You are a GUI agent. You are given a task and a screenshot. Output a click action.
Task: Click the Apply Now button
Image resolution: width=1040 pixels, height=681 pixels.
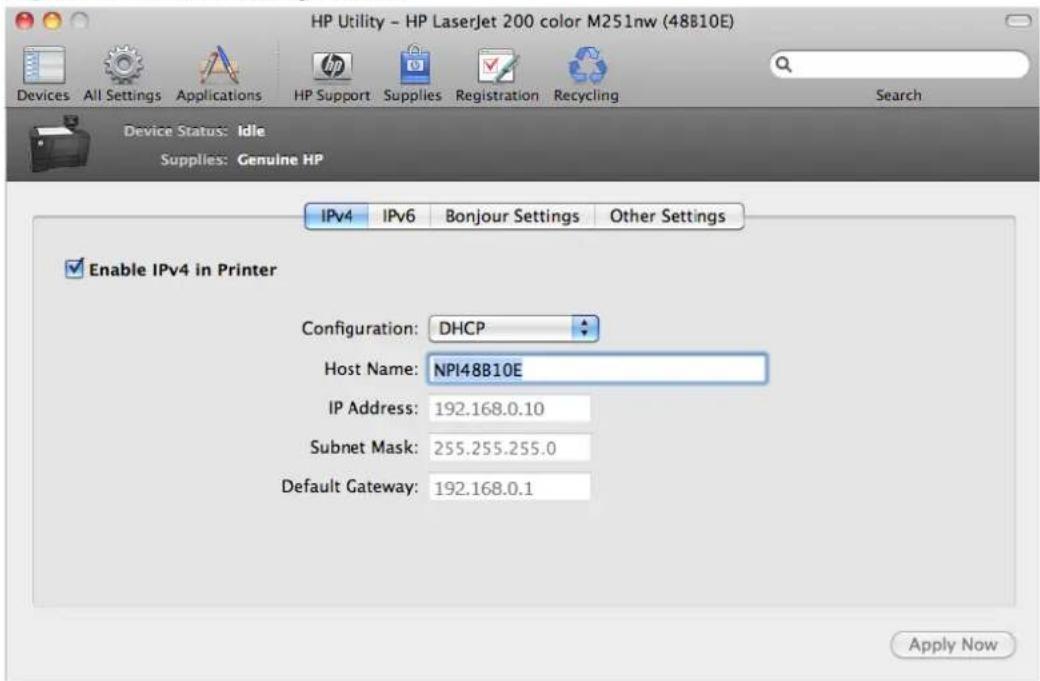click(x=953, y=645)
